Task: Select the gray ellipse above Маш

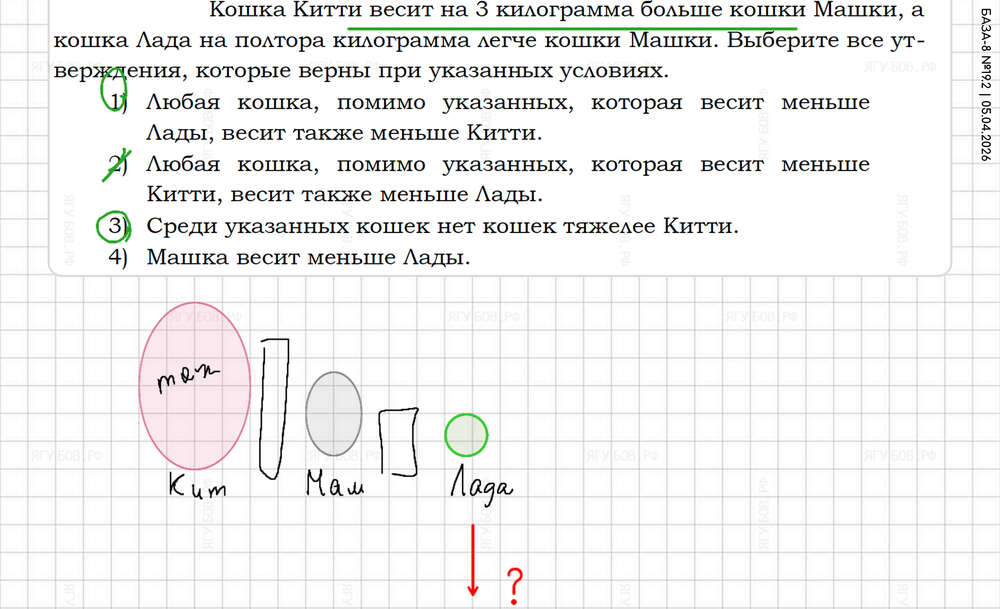Action: pyautogui.click(x=334, y=412)
